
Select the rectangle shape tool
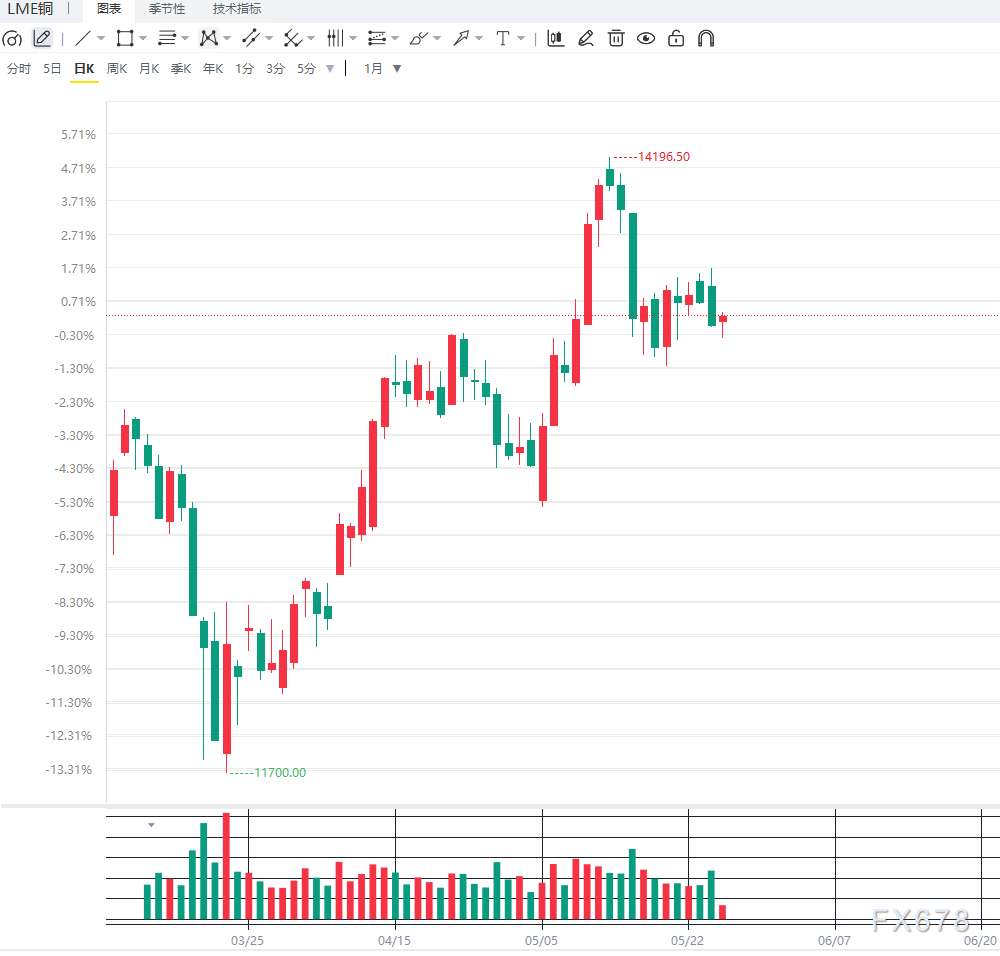pyautogui.click(x=125, y=38)
